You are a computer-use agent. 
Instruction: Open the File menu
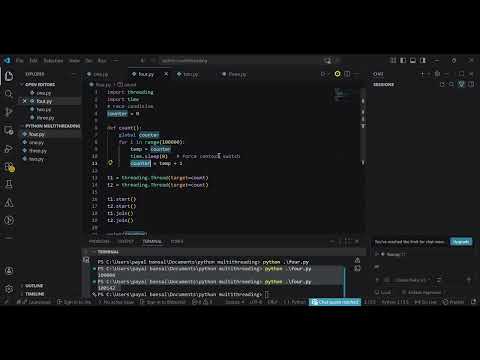(x=20, y=61)
